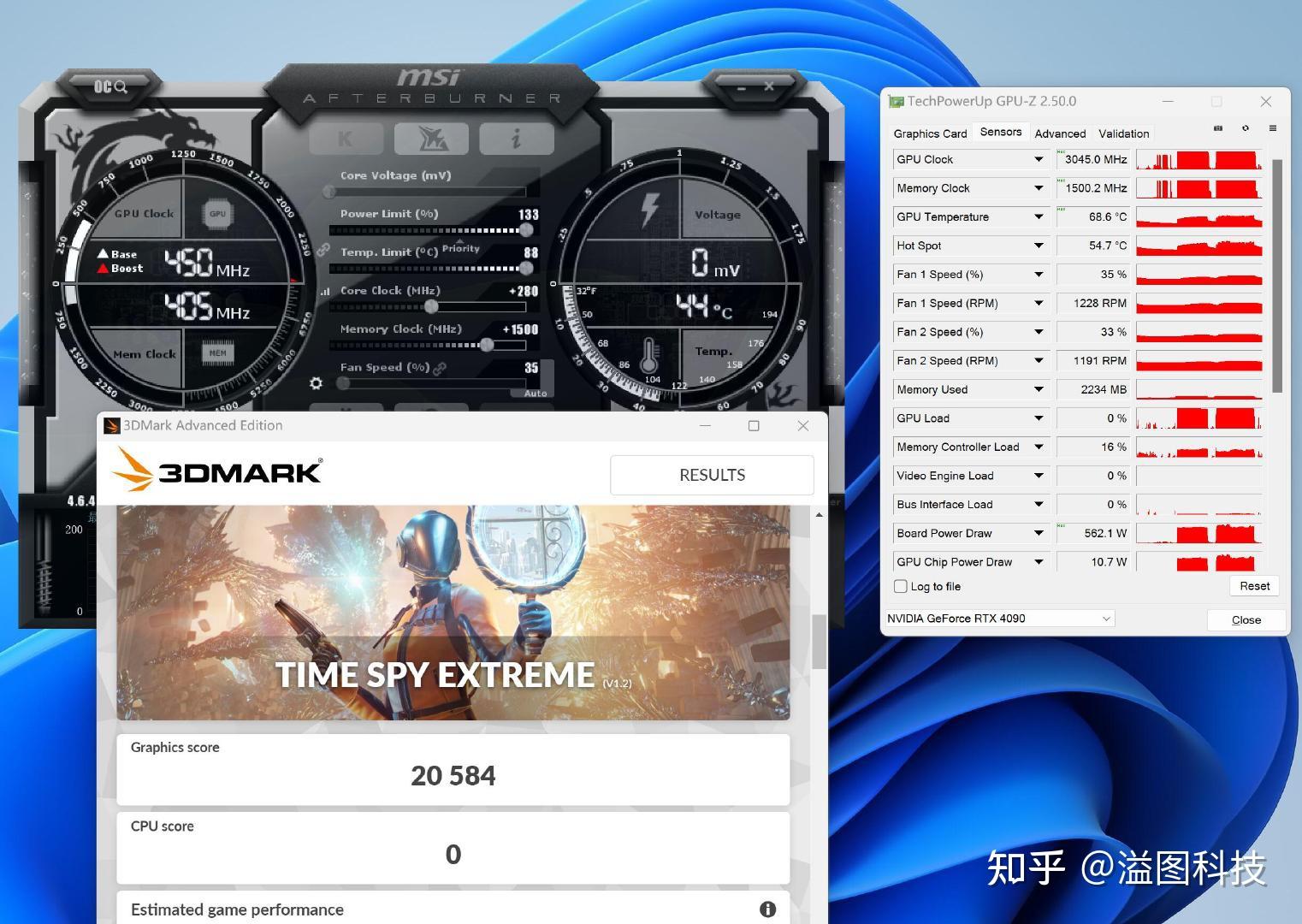Switch to the Graphics Card tab

pos(930,133)
